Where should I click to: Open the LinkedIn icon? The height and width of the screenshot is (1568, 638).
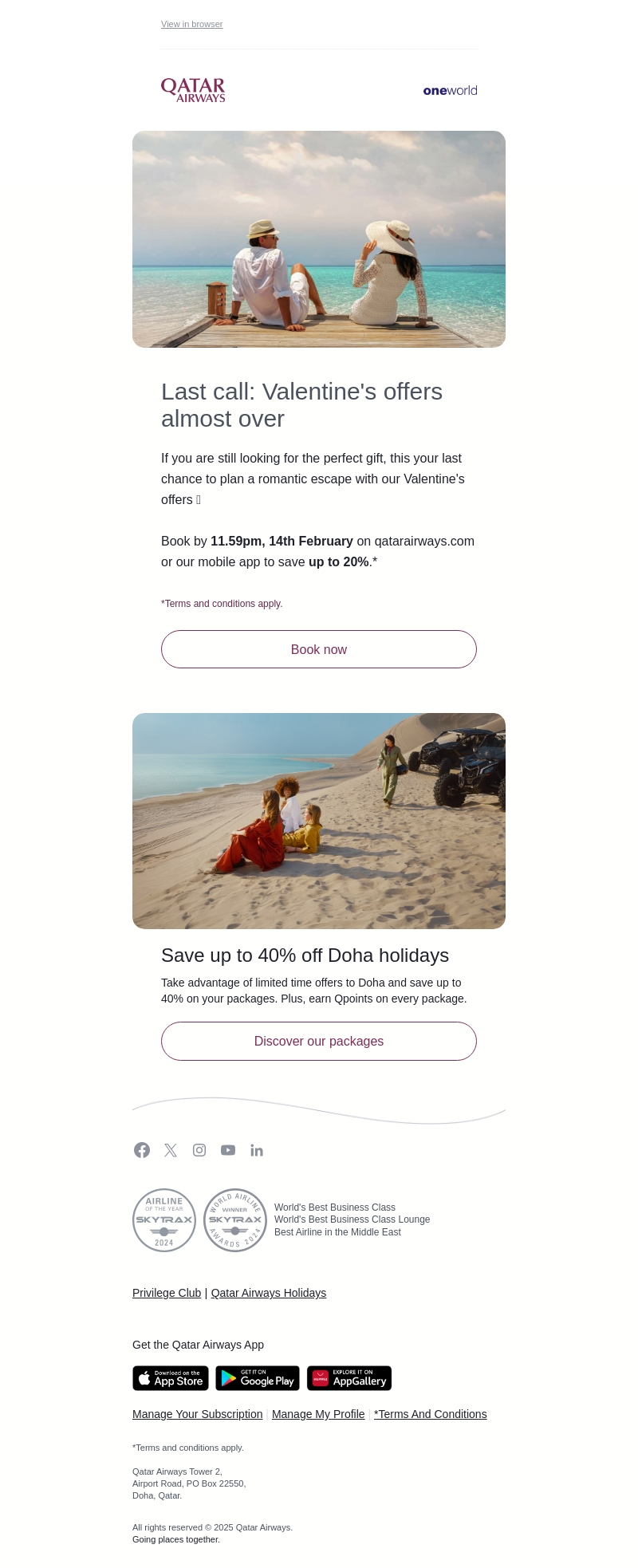257,1150
